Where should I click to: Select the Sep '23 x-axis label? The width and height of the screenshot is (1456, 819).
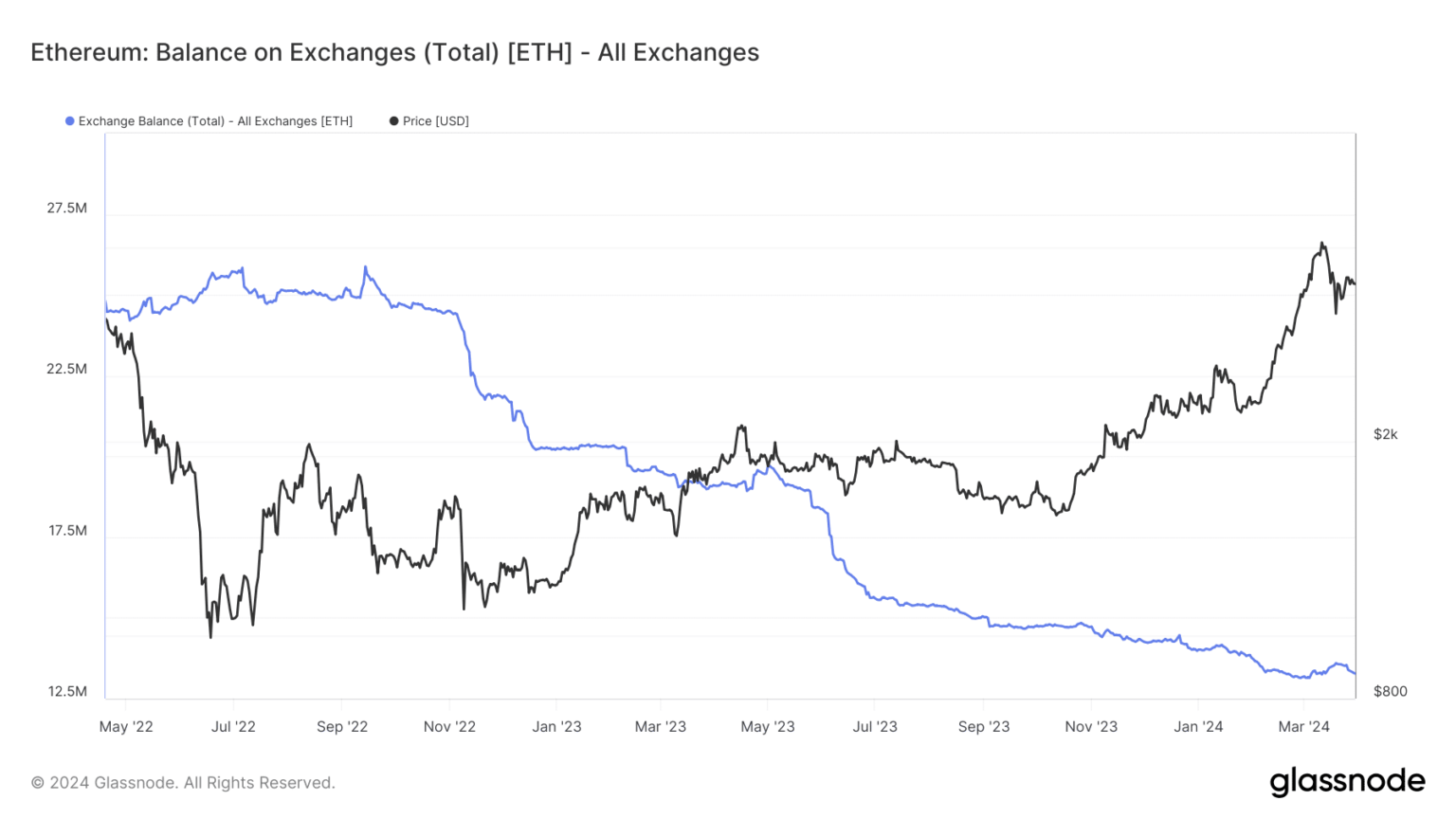pyautogui.click(x=984, y=727)
